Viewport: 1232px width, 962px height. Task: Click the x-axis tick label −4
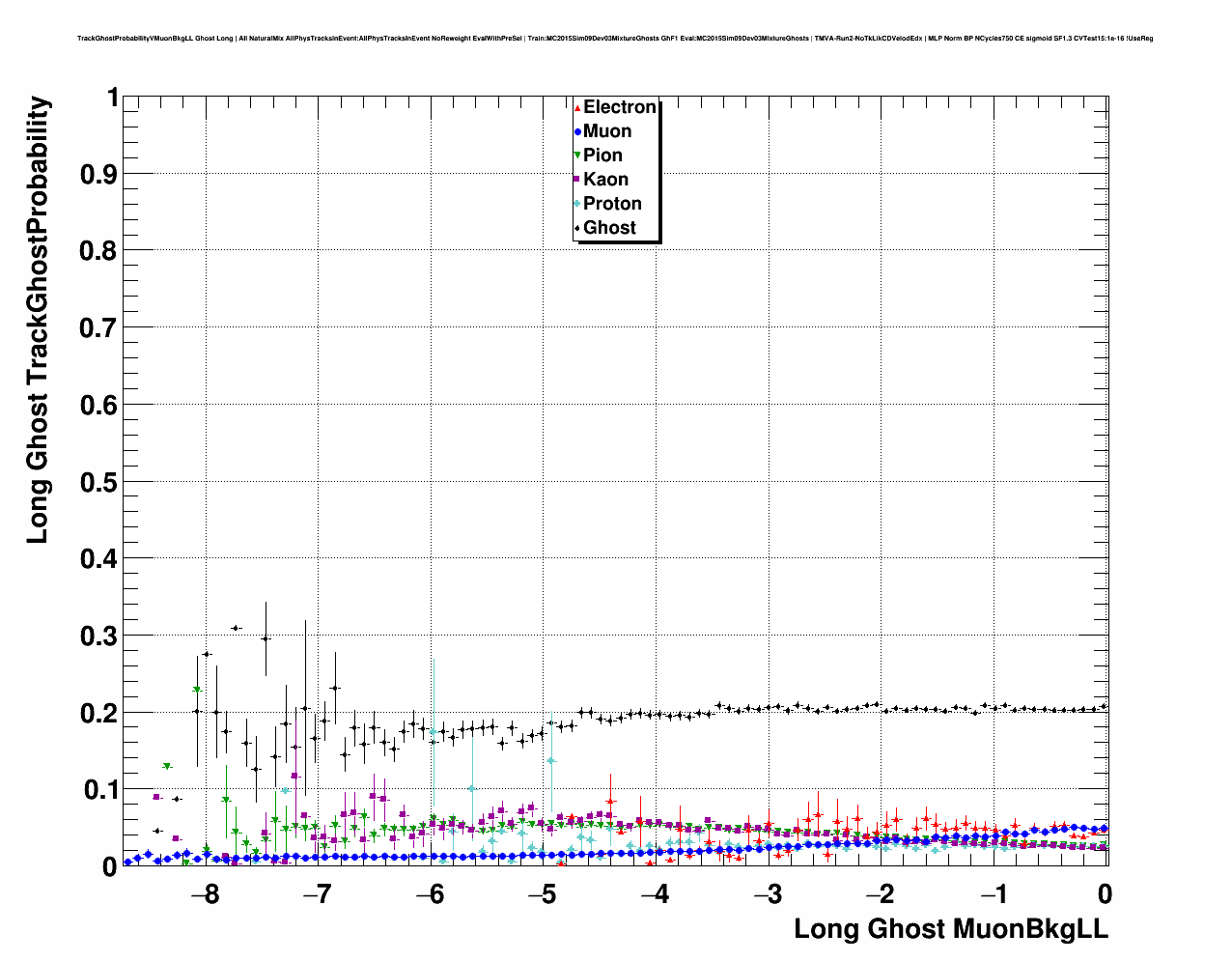pos(655,894)
